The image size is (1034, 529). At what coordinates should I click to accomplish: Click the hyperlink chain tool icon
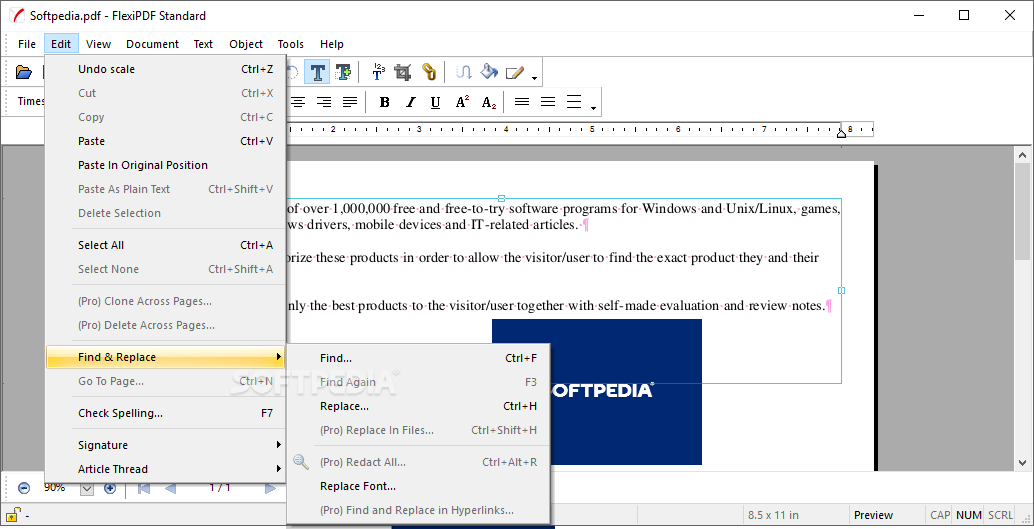point(429,72)
